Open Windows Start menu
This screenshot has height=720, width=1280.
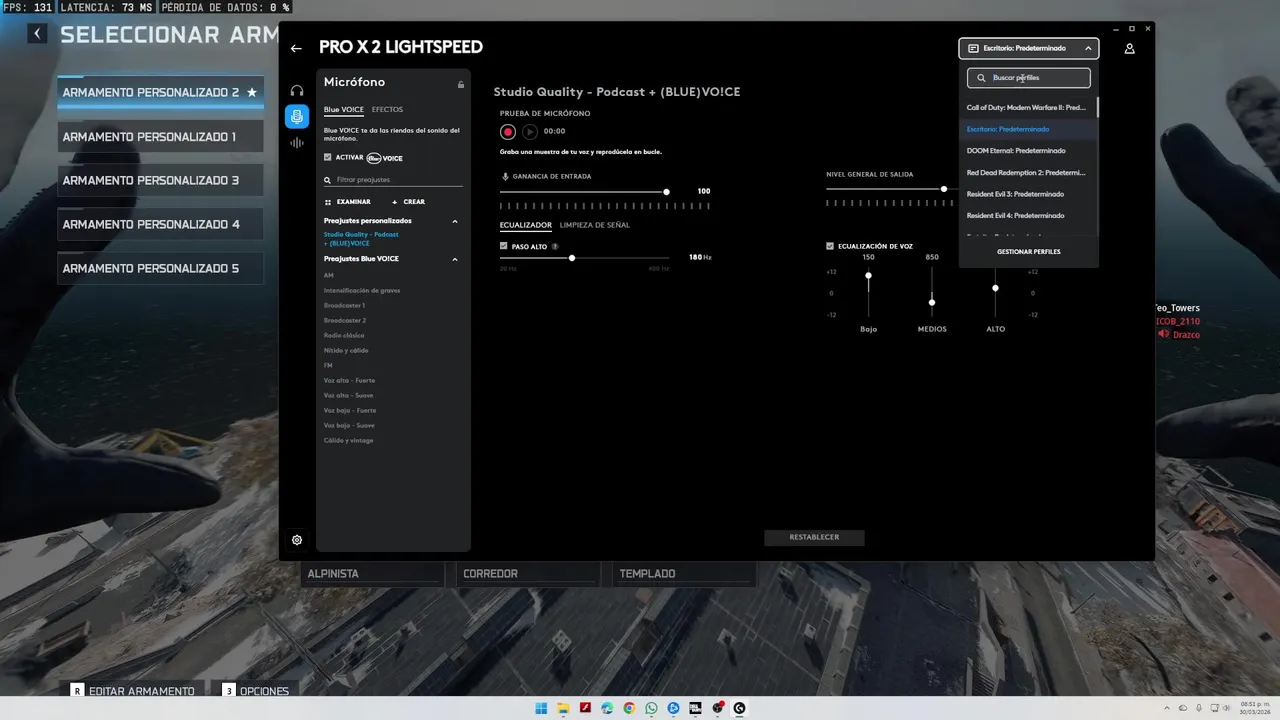(x=541, y=708)
